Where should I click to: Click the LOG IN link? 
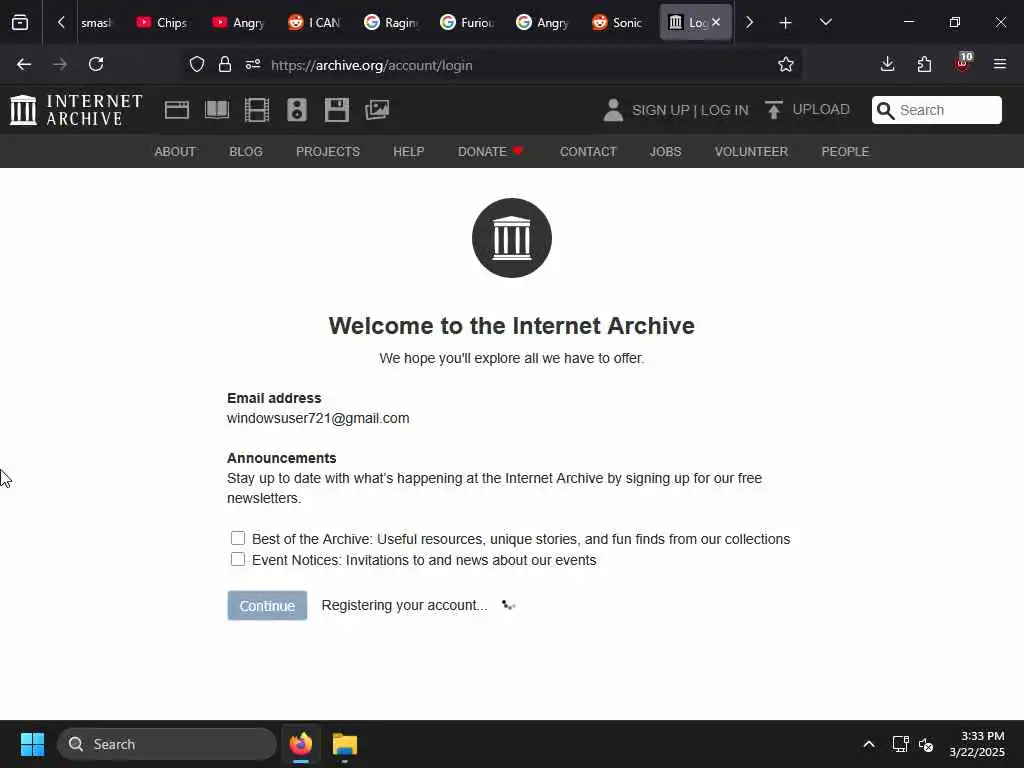(725, 110)
